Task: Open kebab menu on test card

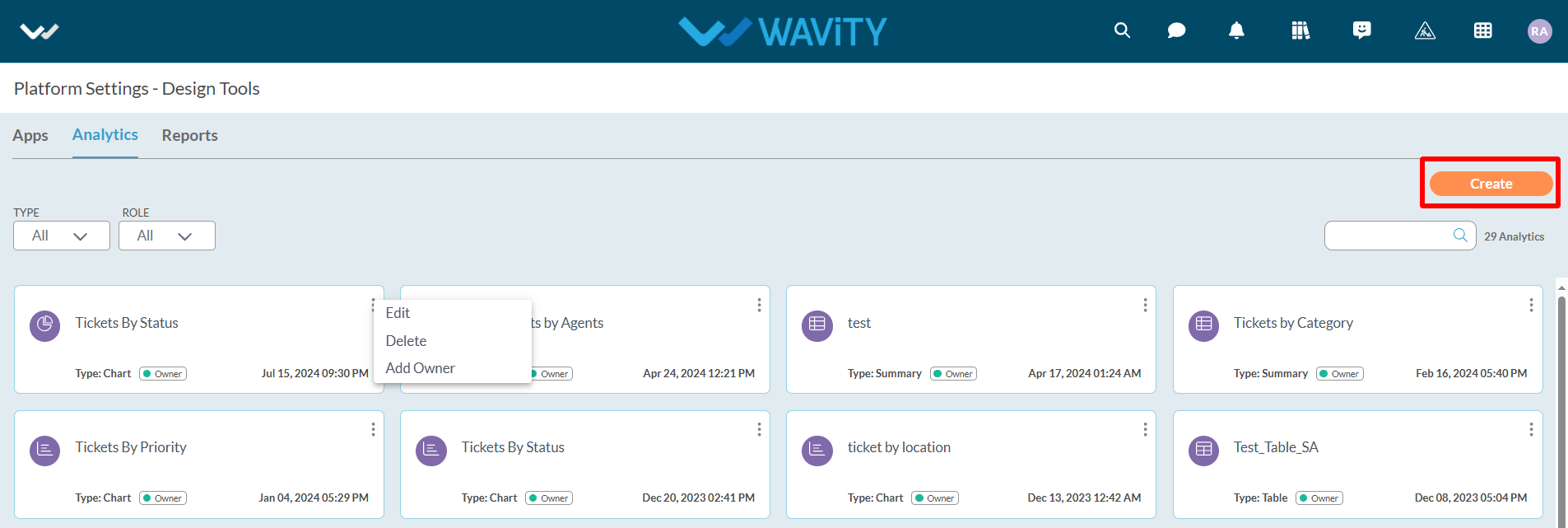Action: point(1145,305)
